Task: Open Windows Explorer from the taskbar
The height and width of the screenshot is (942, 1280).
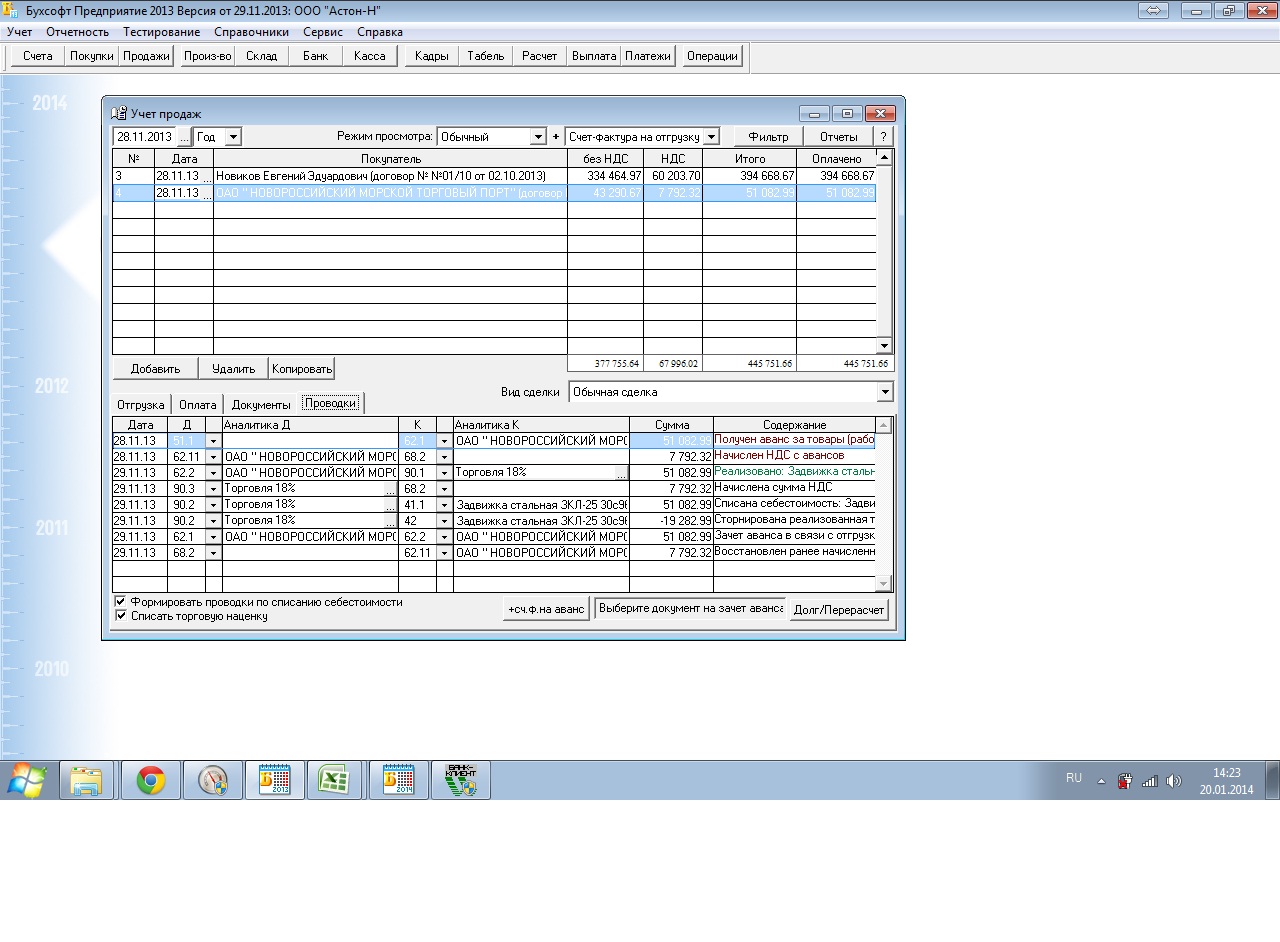Action: (x=87, y=780)
